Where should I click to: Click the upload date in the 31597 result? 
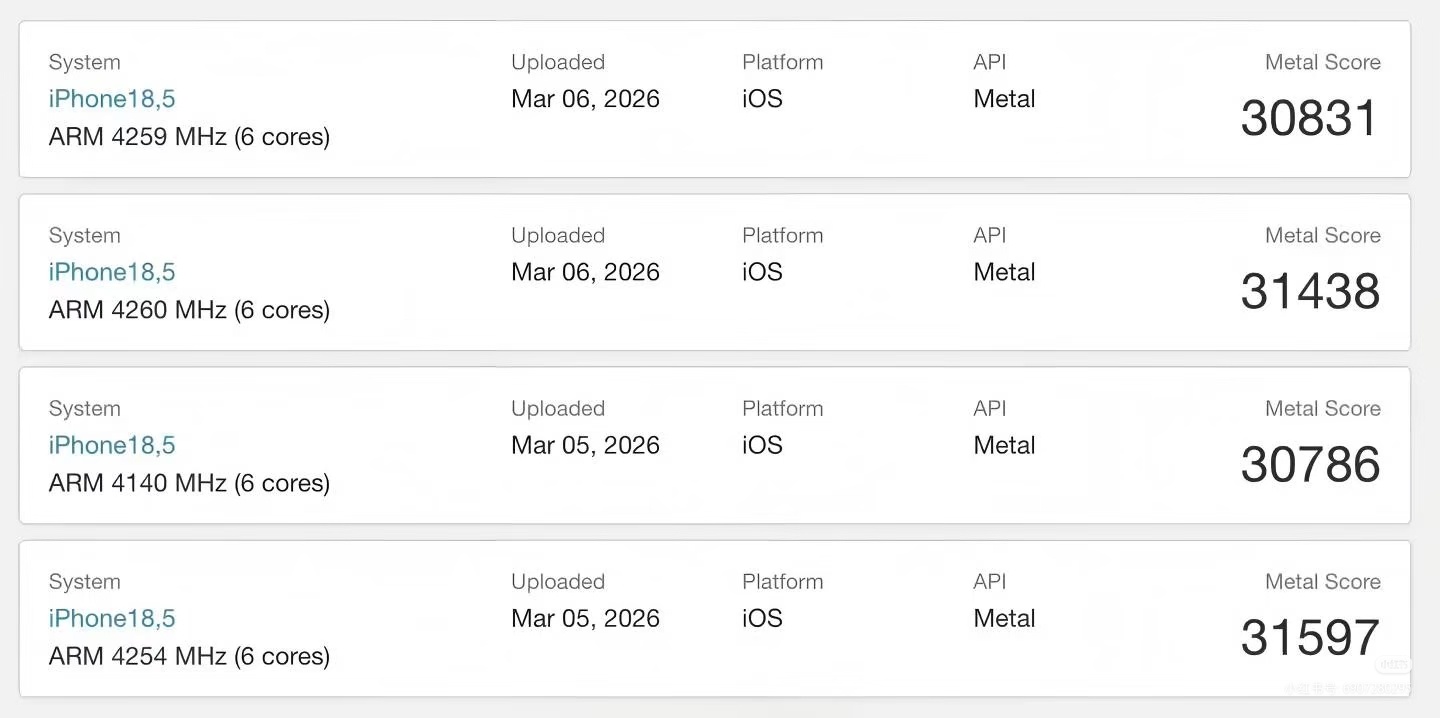pyautogui.click(x=585, y=618)
